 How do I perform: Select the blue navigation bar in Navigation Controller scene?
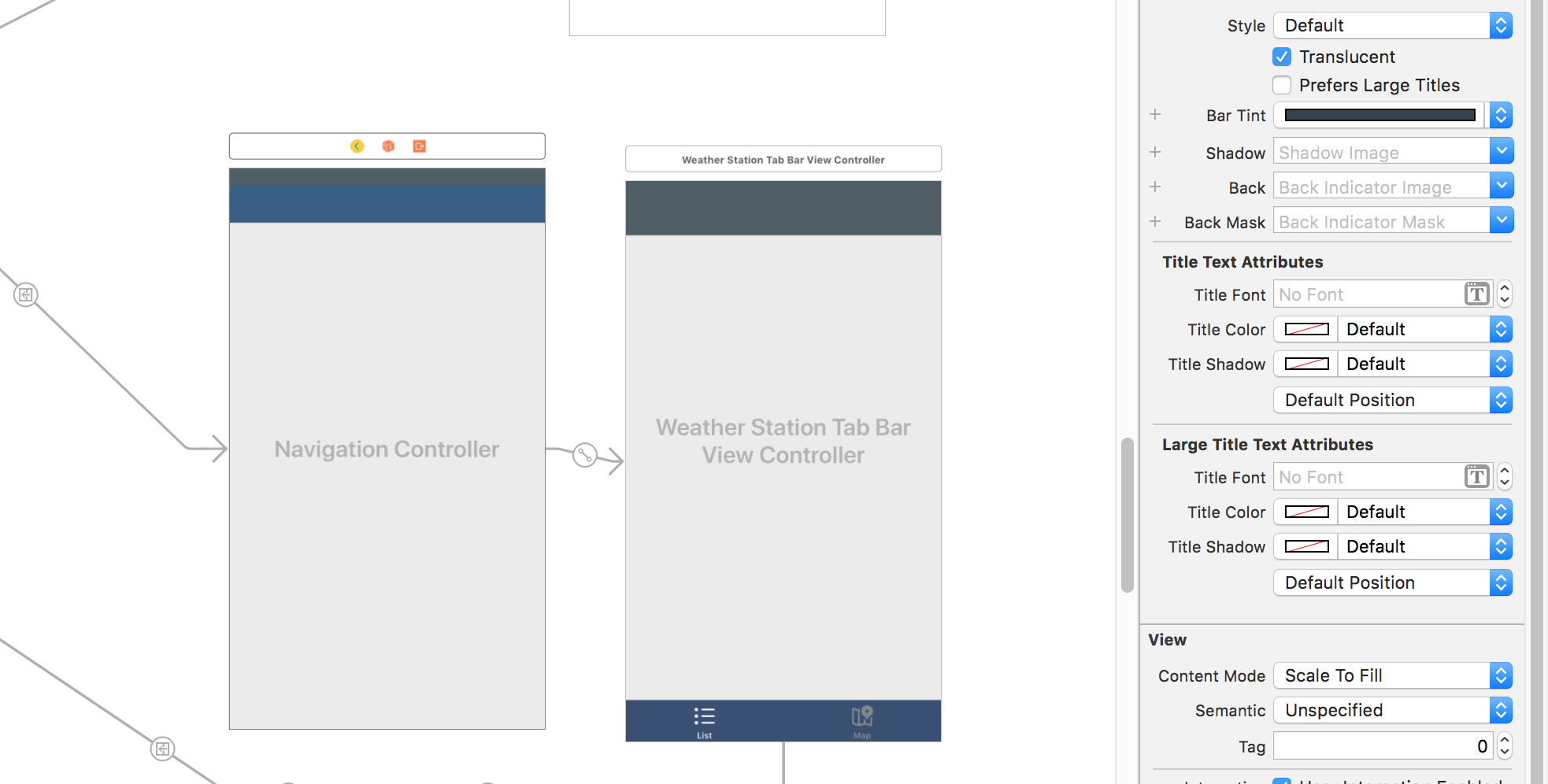pos(387,203)
